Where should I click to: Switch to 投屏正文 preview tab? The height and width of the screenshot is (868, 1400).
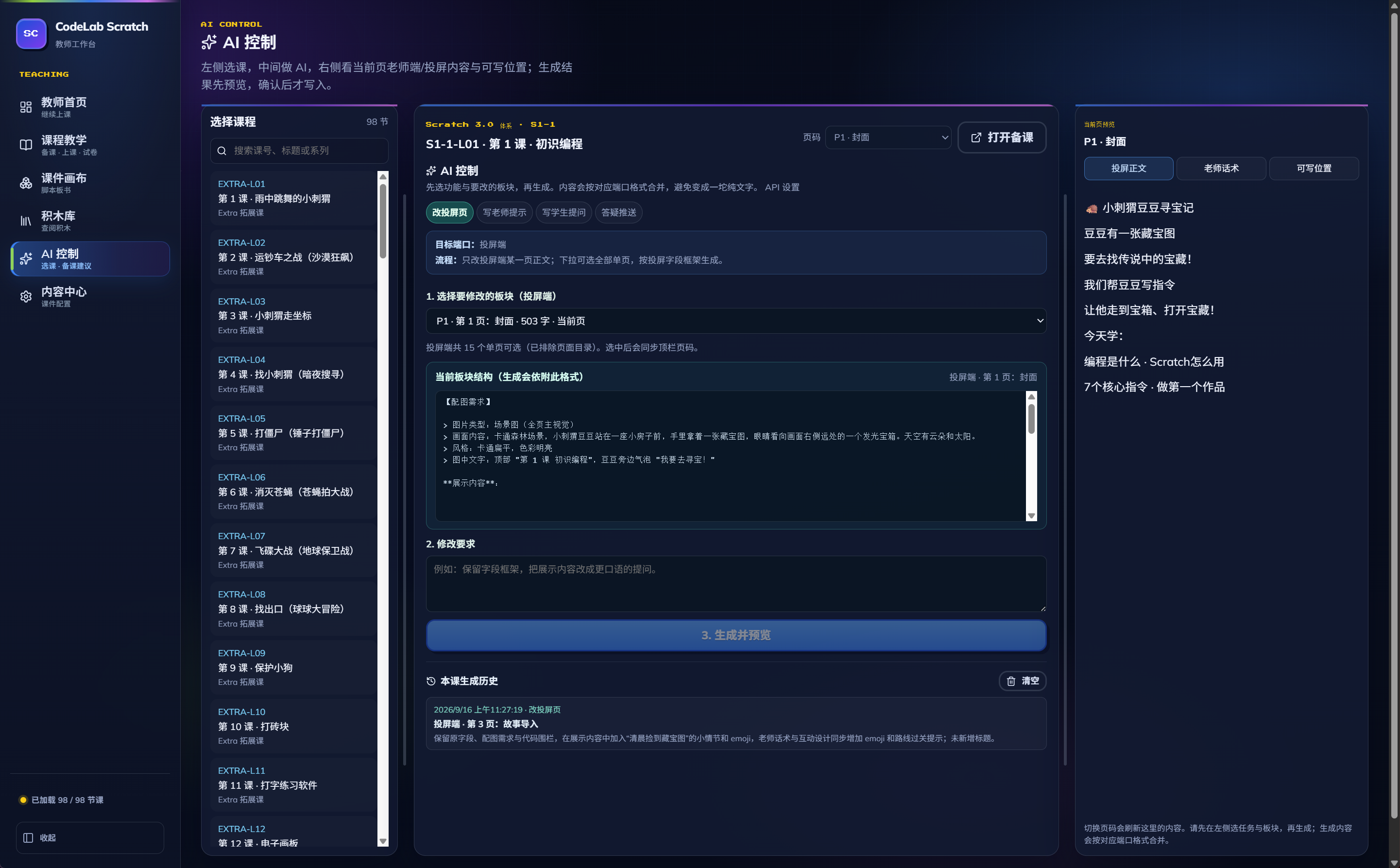click(1128, 168)
